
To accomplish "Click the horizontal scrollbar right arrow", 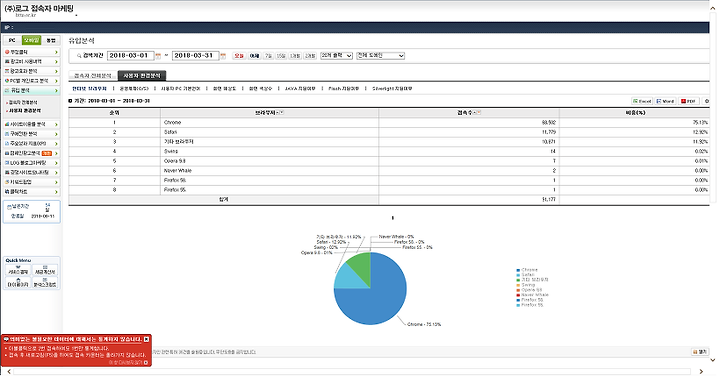I will coord(701,371).
